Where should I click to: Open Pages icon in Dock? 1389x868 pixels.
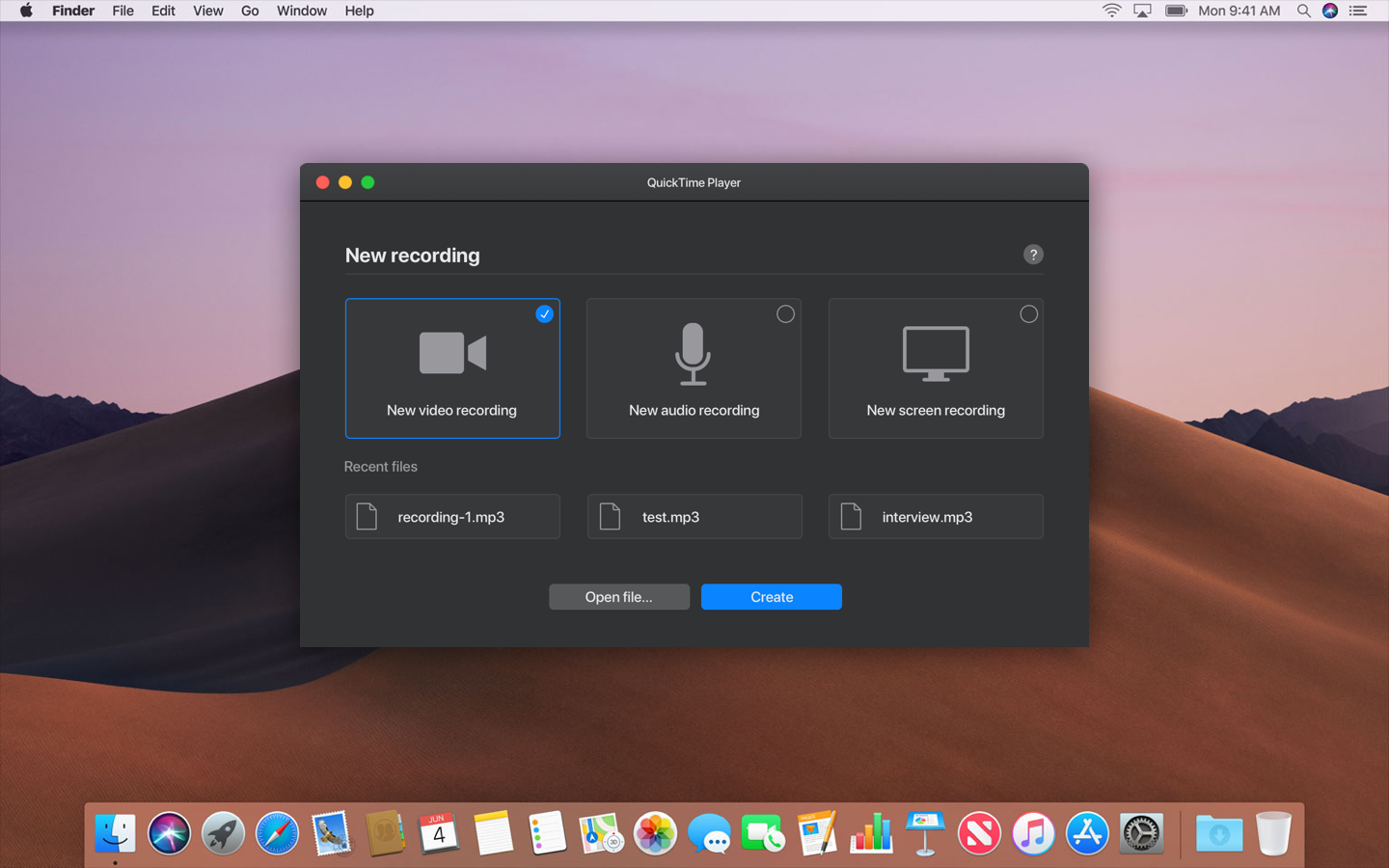[x=817, y=833]
